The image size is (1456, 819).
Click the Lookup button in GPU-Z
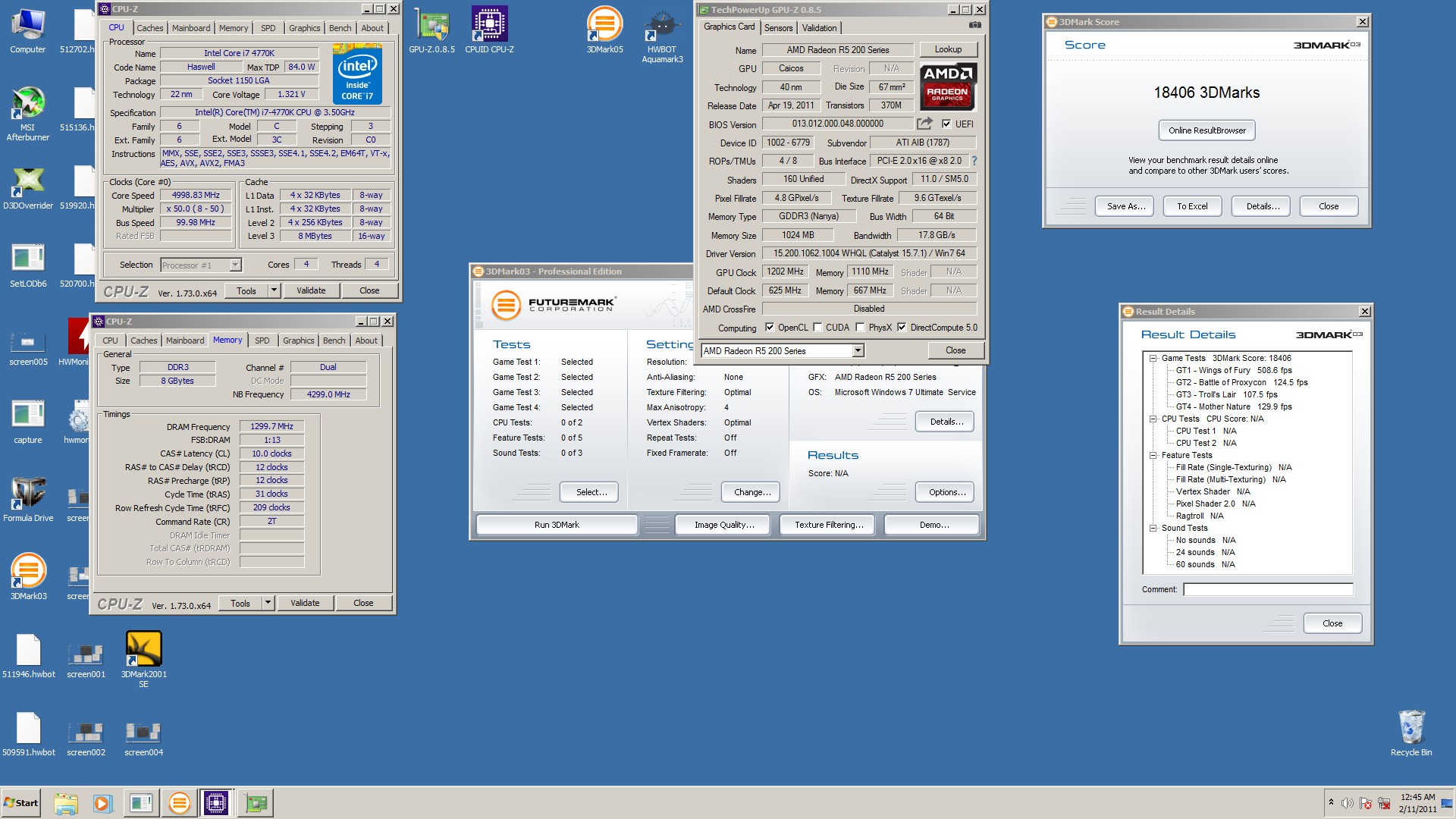point(948,49)
